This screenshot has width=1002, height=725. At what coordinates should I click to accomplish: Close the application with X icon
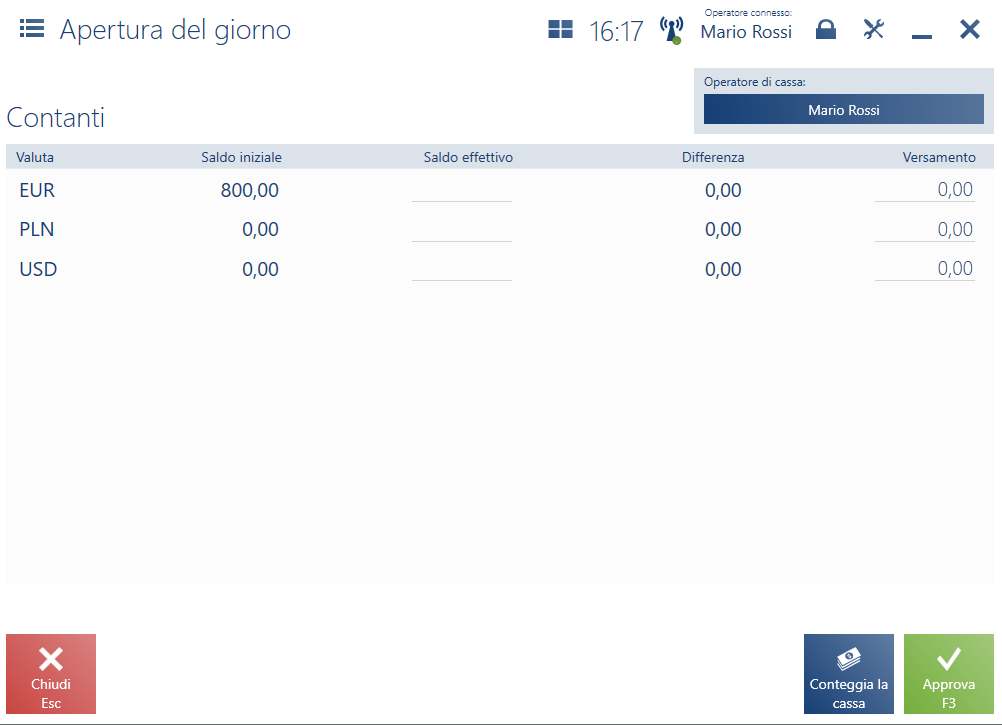pos(969,29)
